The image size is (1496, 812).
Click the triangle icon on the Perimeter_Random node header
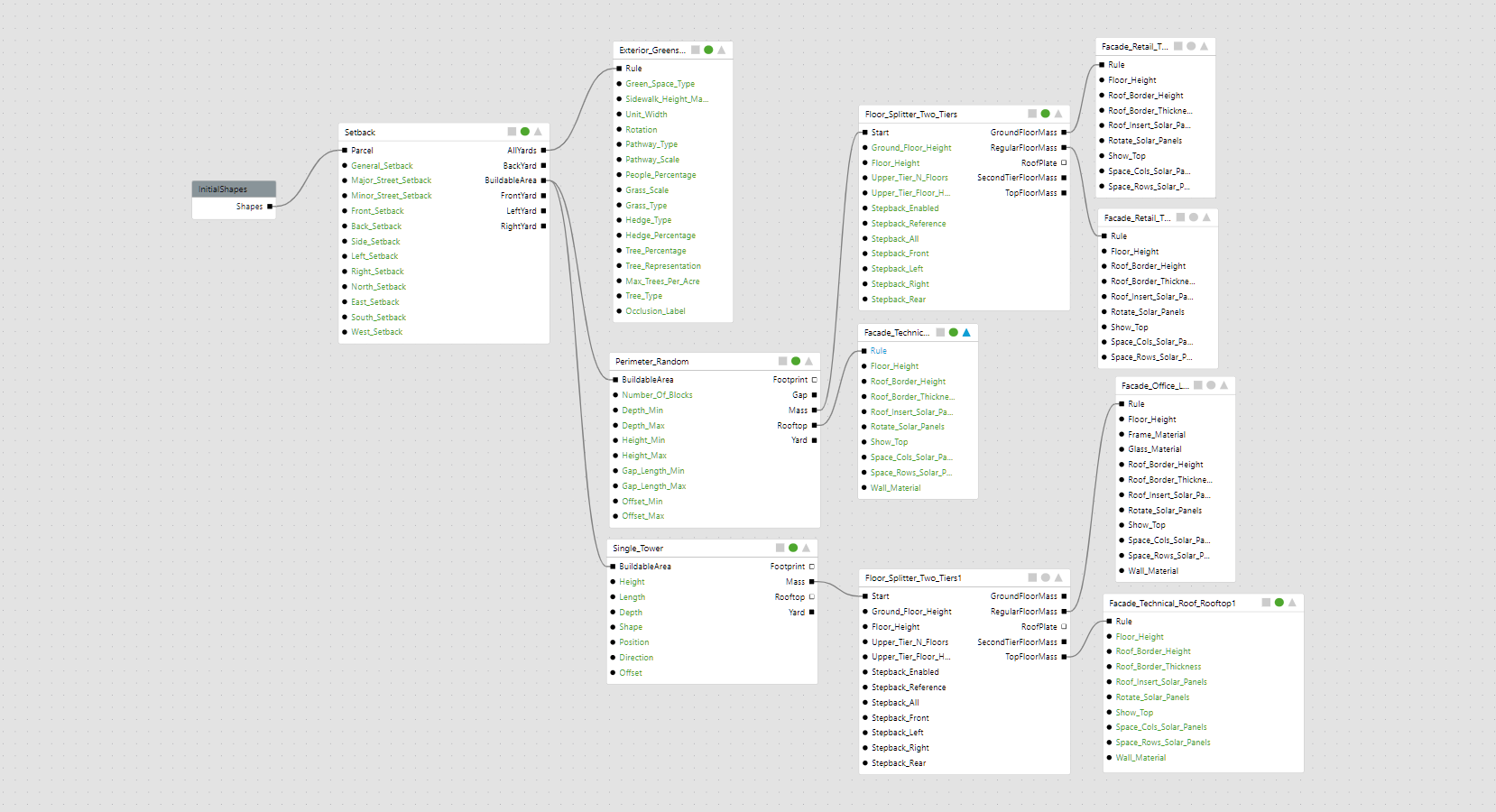pos(808,361)
